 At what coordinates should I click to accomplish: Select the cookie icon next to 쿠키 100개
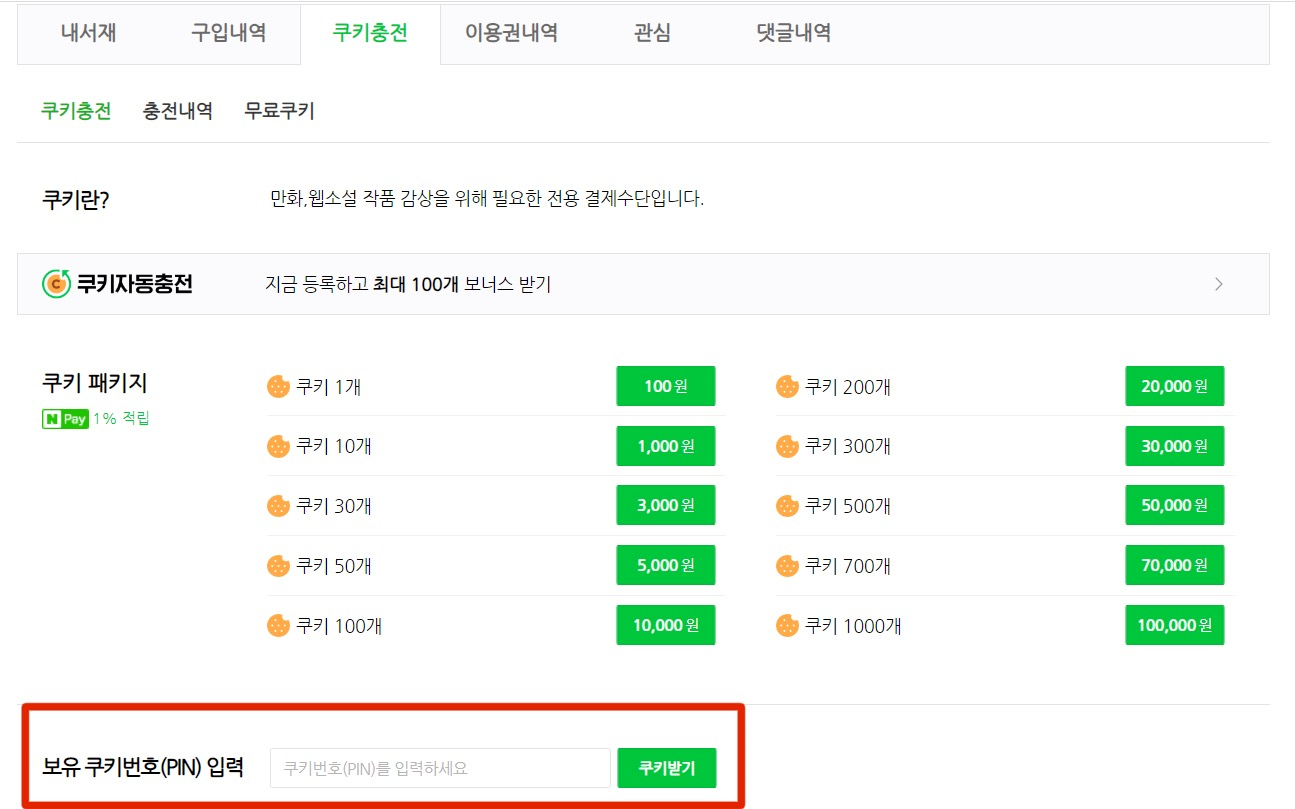point(277,624)
